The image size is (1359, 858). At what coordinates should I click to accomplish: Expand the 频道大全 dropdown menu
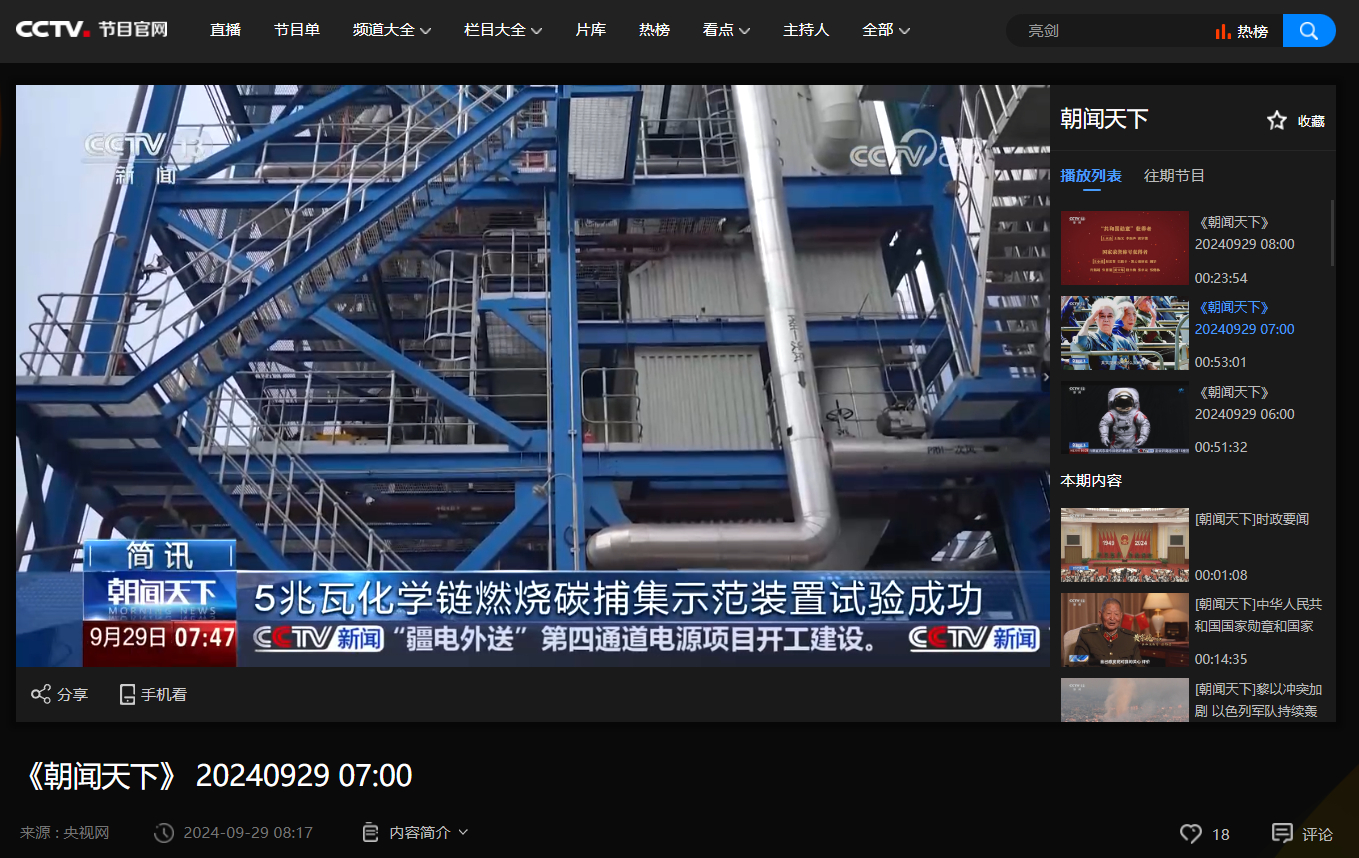(x=392, y=30)
